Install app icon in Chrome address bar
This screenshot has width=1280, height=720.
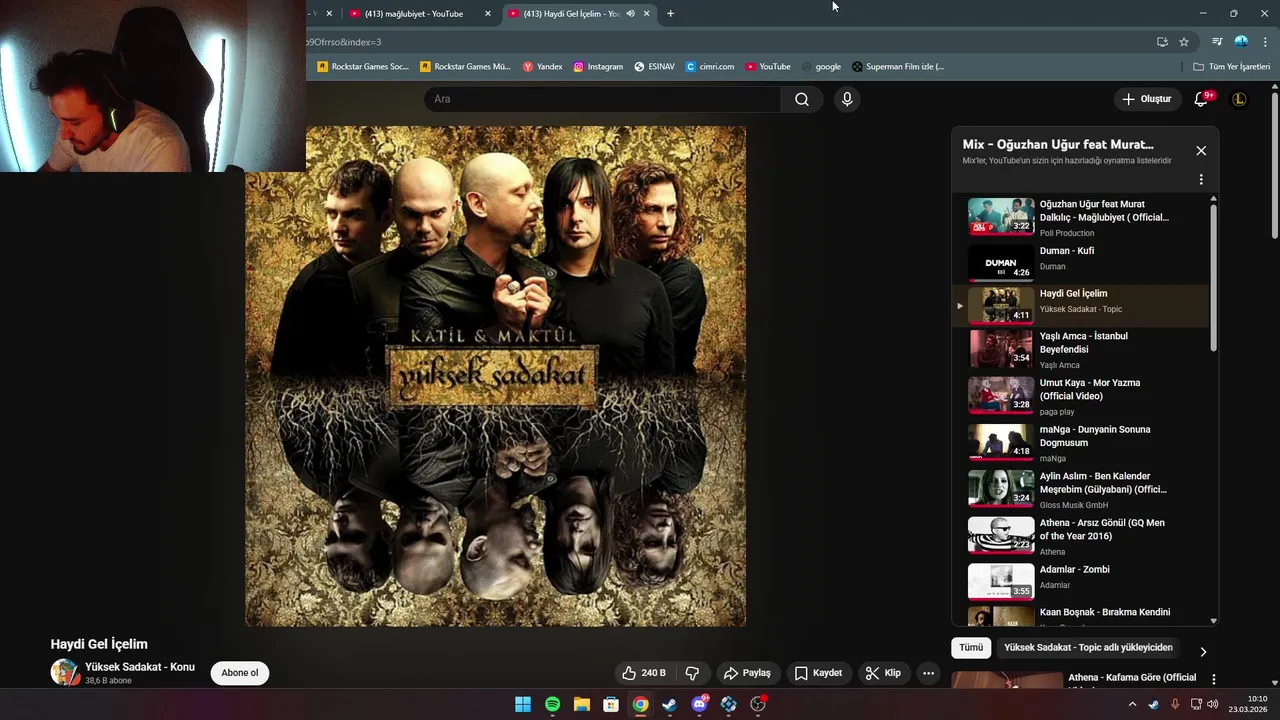(1162, 42)
